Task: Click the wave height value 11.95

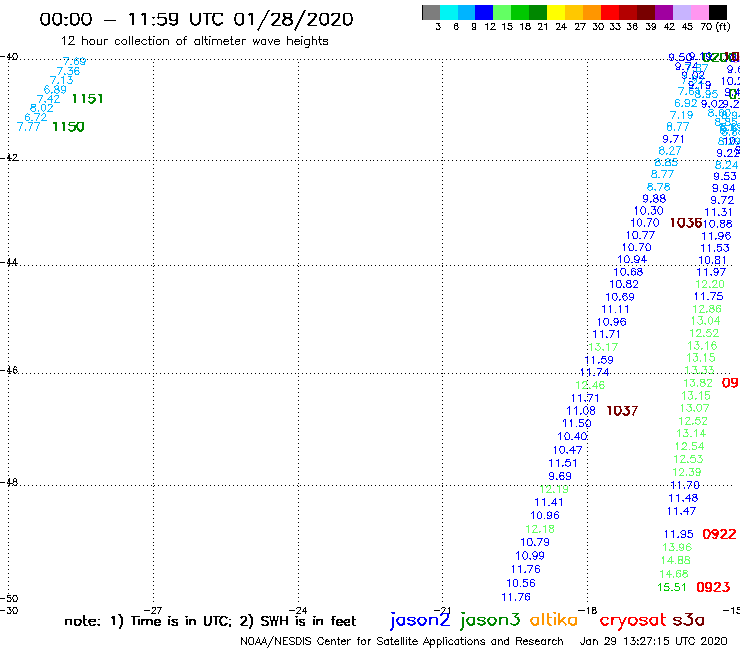Action: [679, 534]
